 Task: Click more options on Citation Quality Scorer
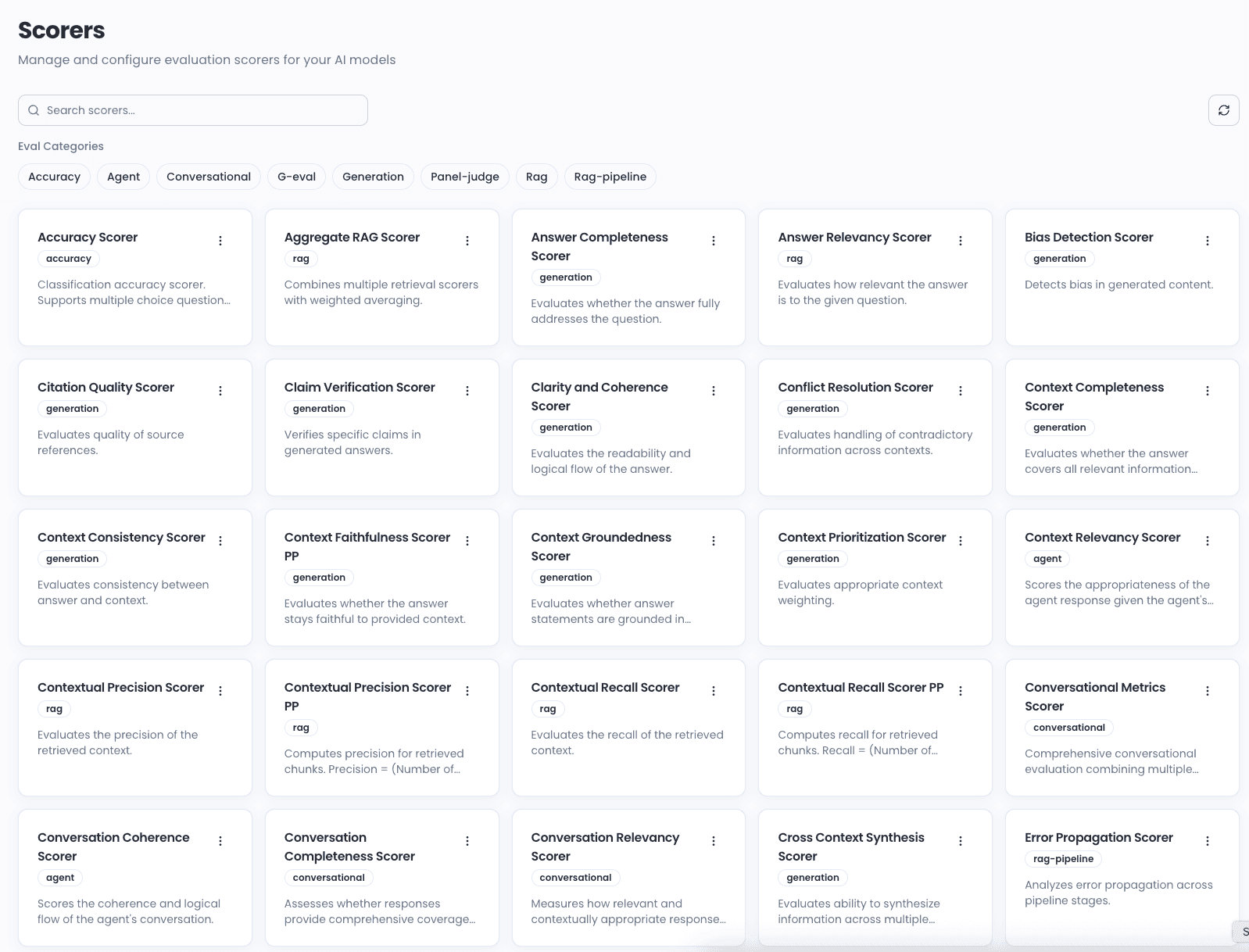coord(220,391)
